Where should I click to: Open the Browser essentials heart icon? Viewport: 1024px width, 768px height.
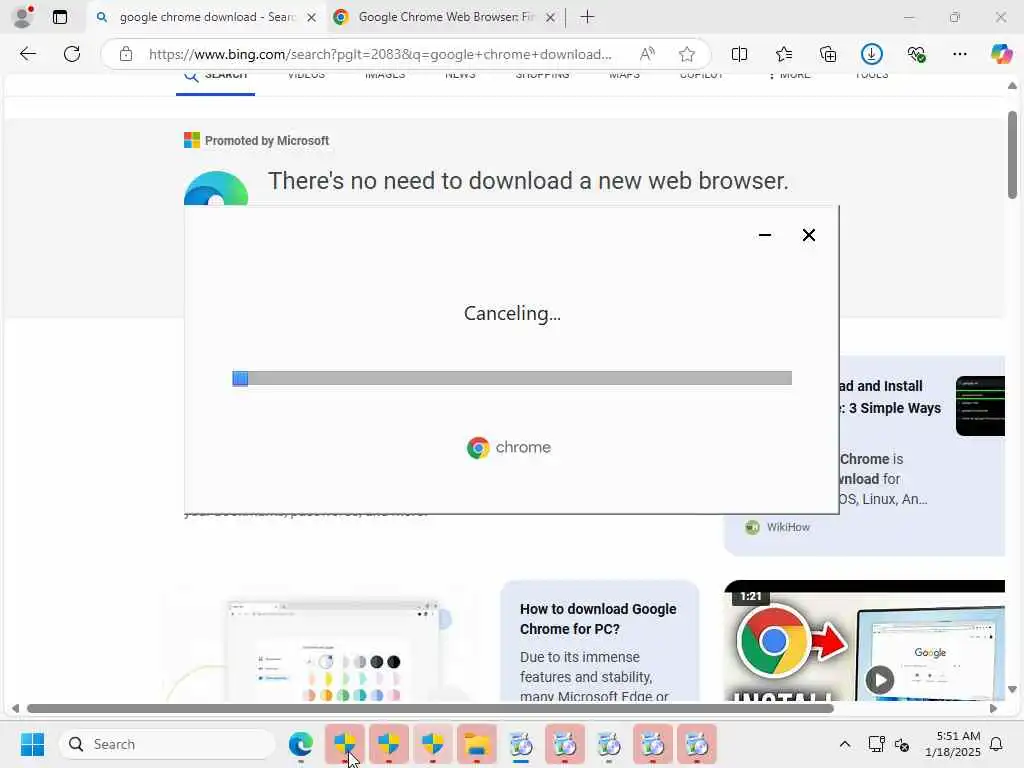916,54
